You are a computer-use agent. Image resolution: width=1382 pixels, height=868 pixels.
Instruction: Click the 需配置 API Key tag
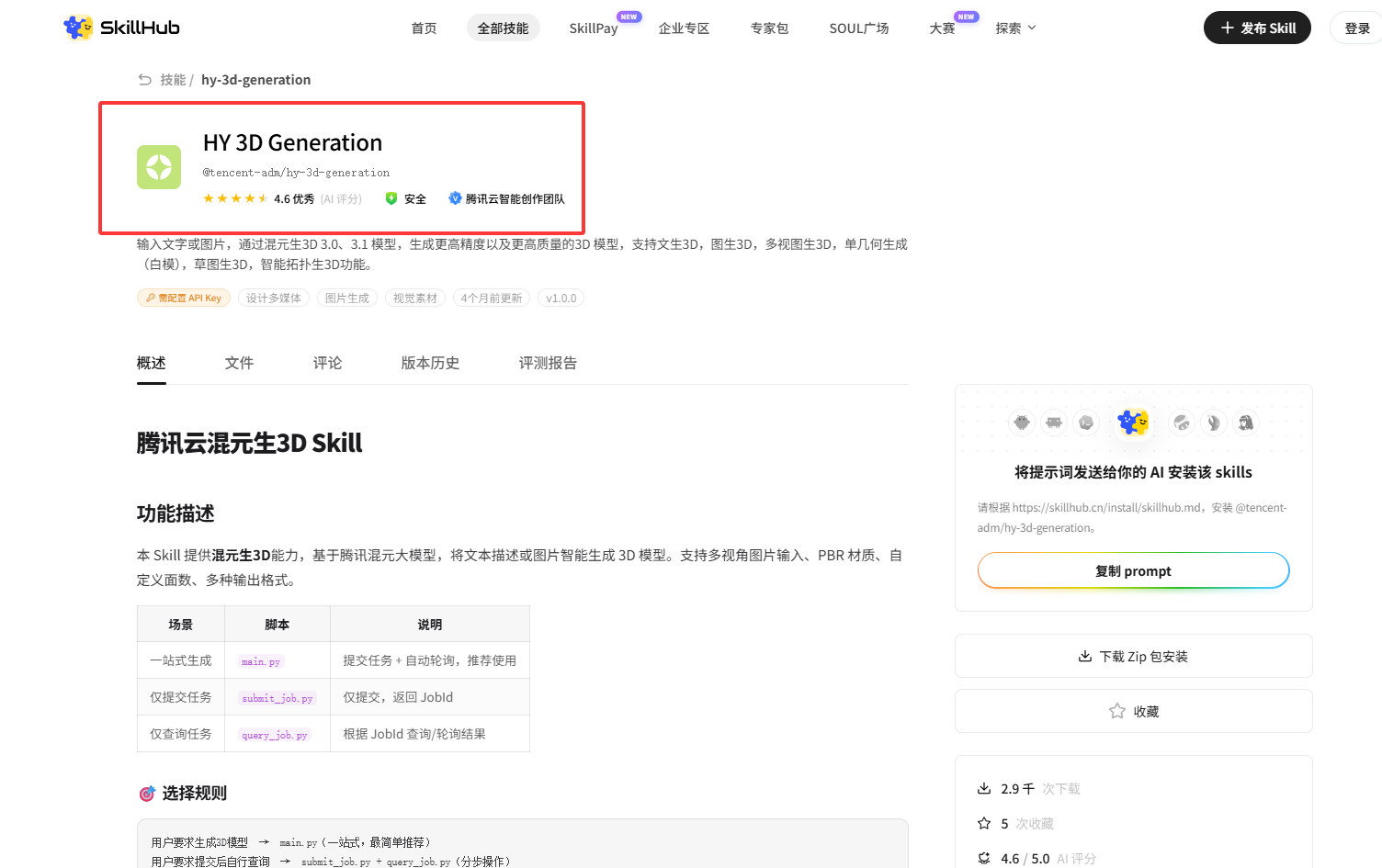click(x=184, y=299)
